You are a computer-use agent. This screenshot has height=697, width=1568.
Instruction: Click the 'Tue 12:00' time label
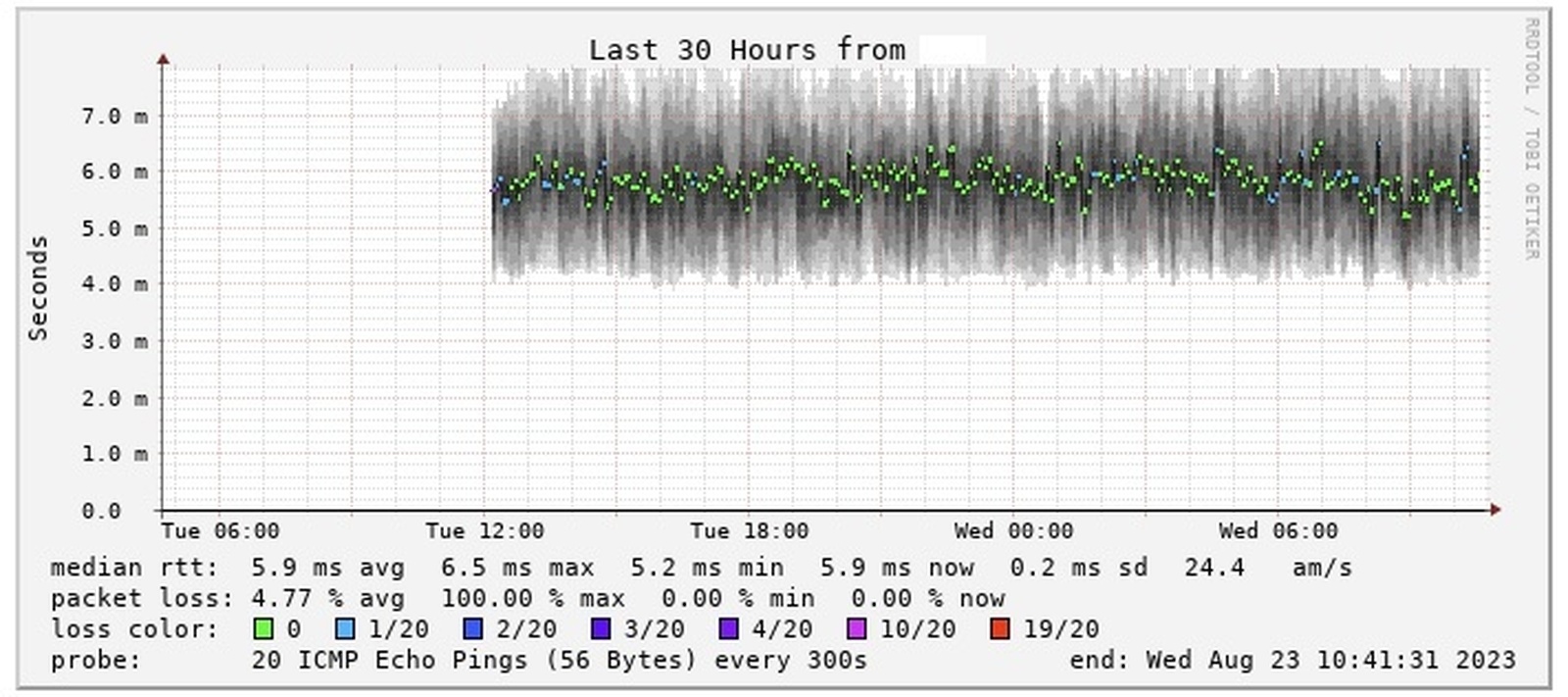coord(485,531)
